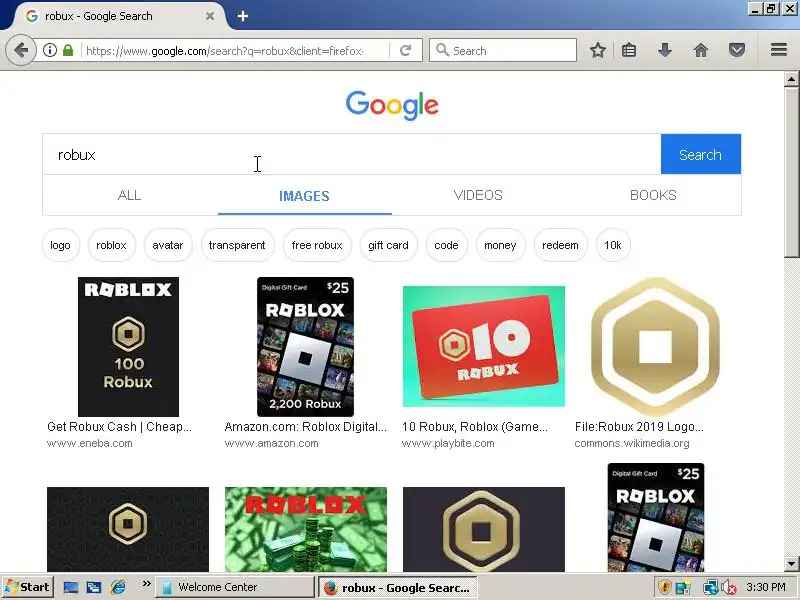Viewport: 800px width, 600px height.
Task: Bookmark this page with star icon
Action: pos(597,50)
